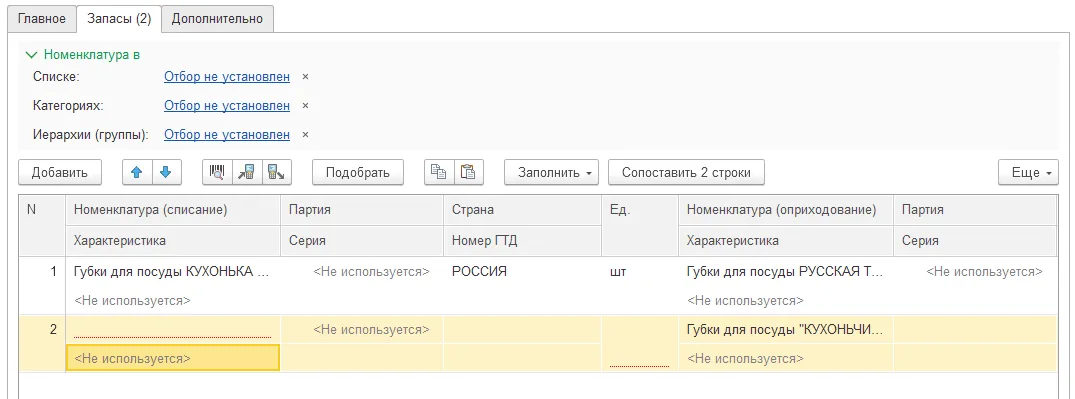1075x399 pixels.
Task: Copy rows to clipboard icon
Action: click(x=439, y=172)
